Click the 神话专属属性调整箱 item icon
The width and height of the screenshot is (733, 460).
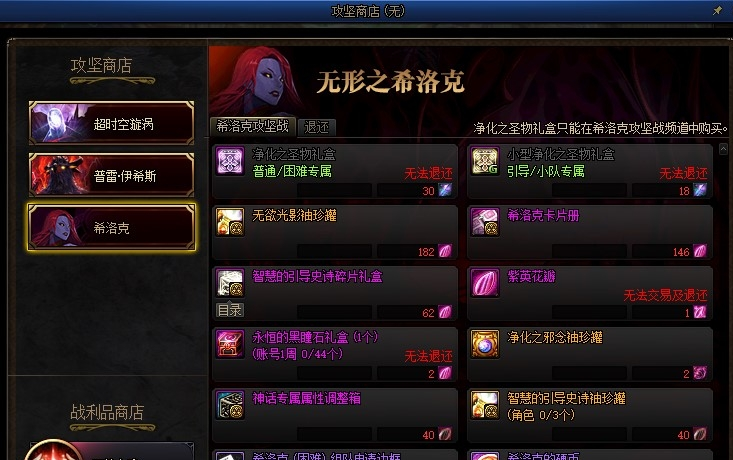pos(230,405)
